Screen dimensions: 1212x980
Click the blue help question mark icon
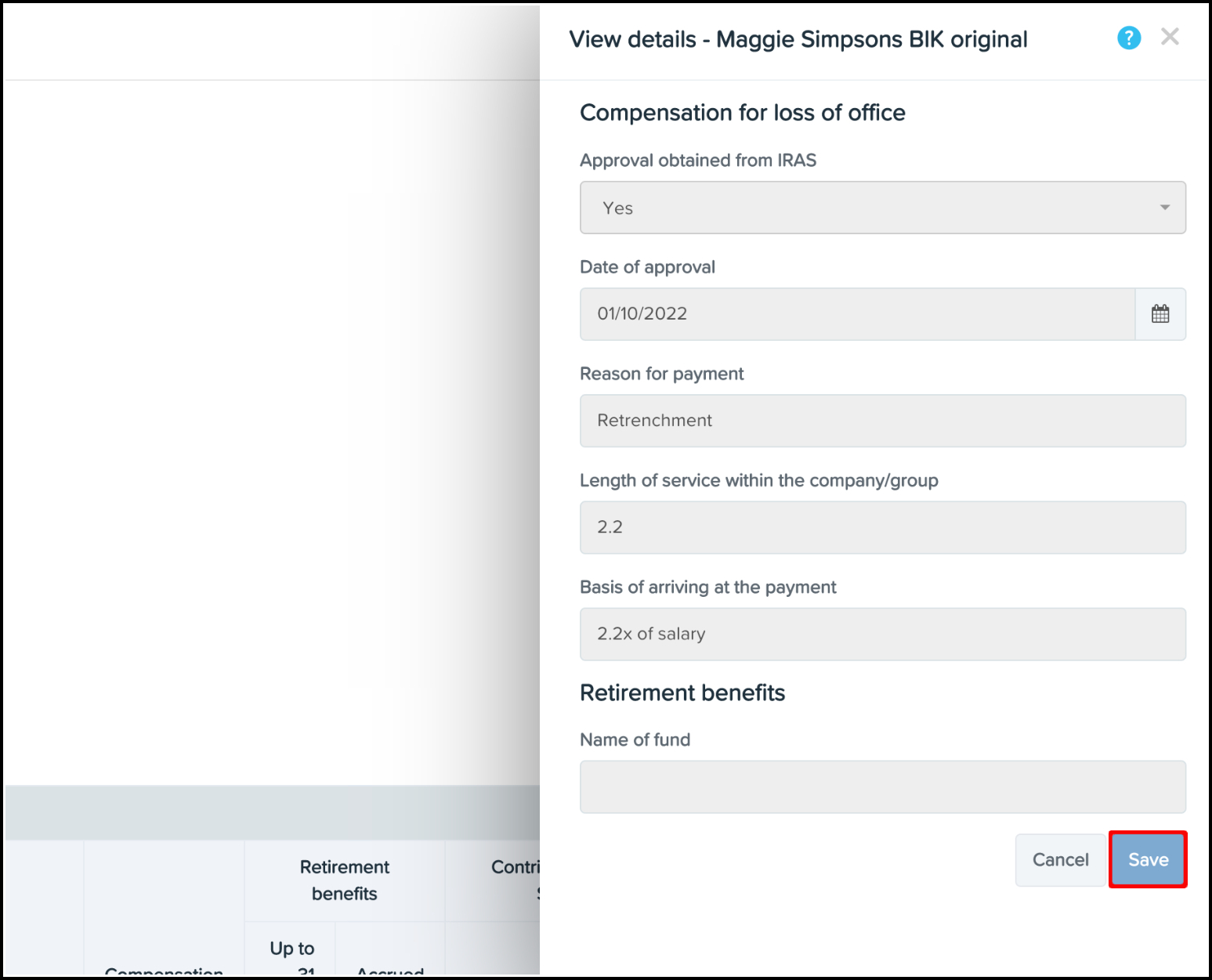[1128, 38]
